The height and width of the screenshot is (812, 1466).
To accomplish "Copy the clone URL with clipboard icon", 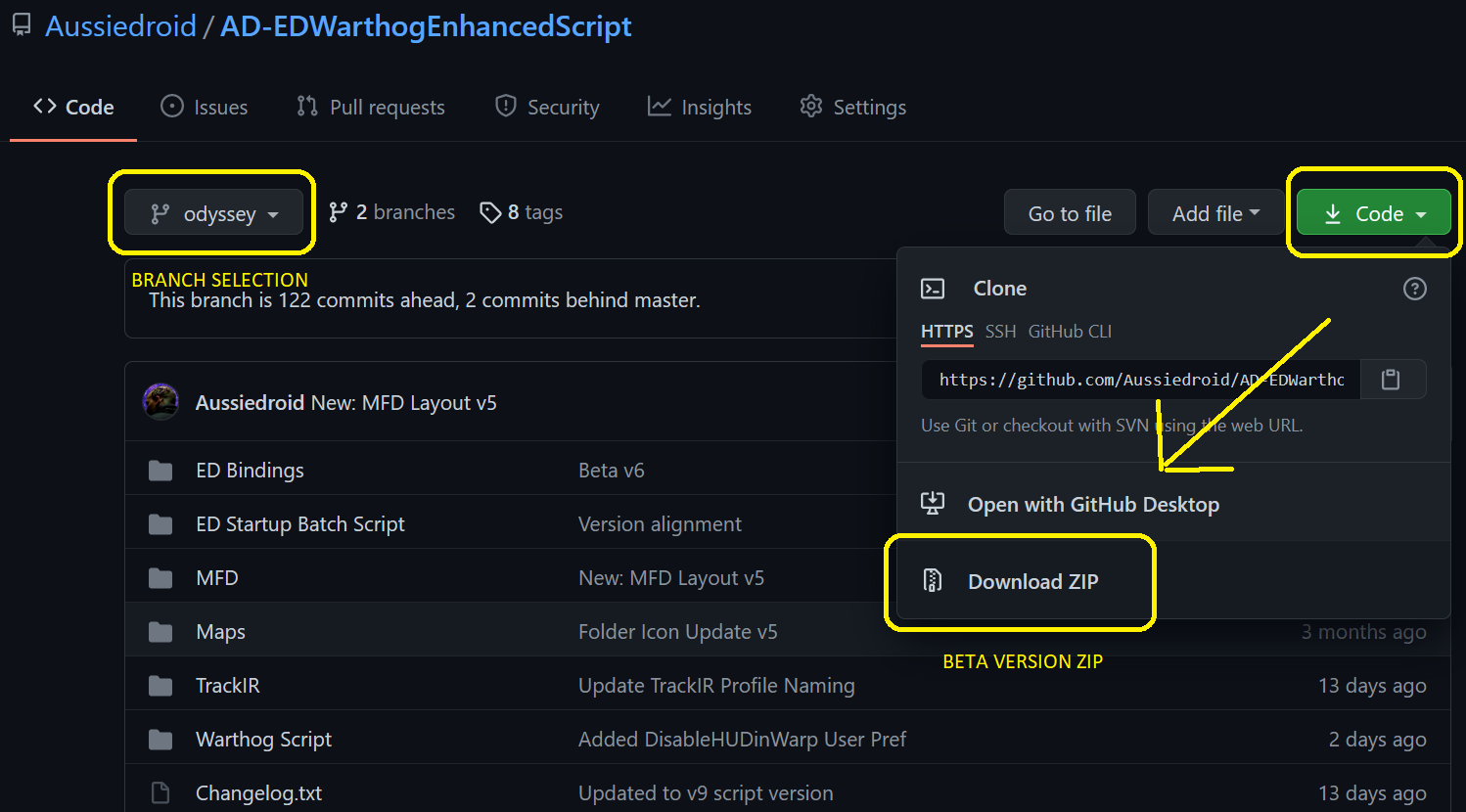I will click(x=1391, y=380).
